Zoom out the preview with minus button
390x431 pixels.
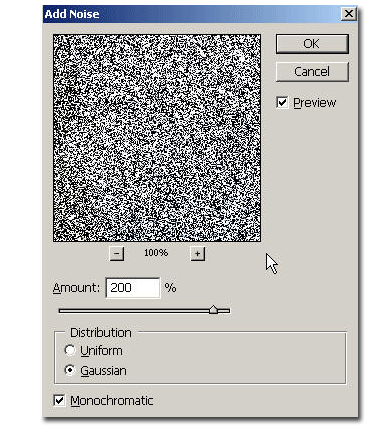(116, 253)
